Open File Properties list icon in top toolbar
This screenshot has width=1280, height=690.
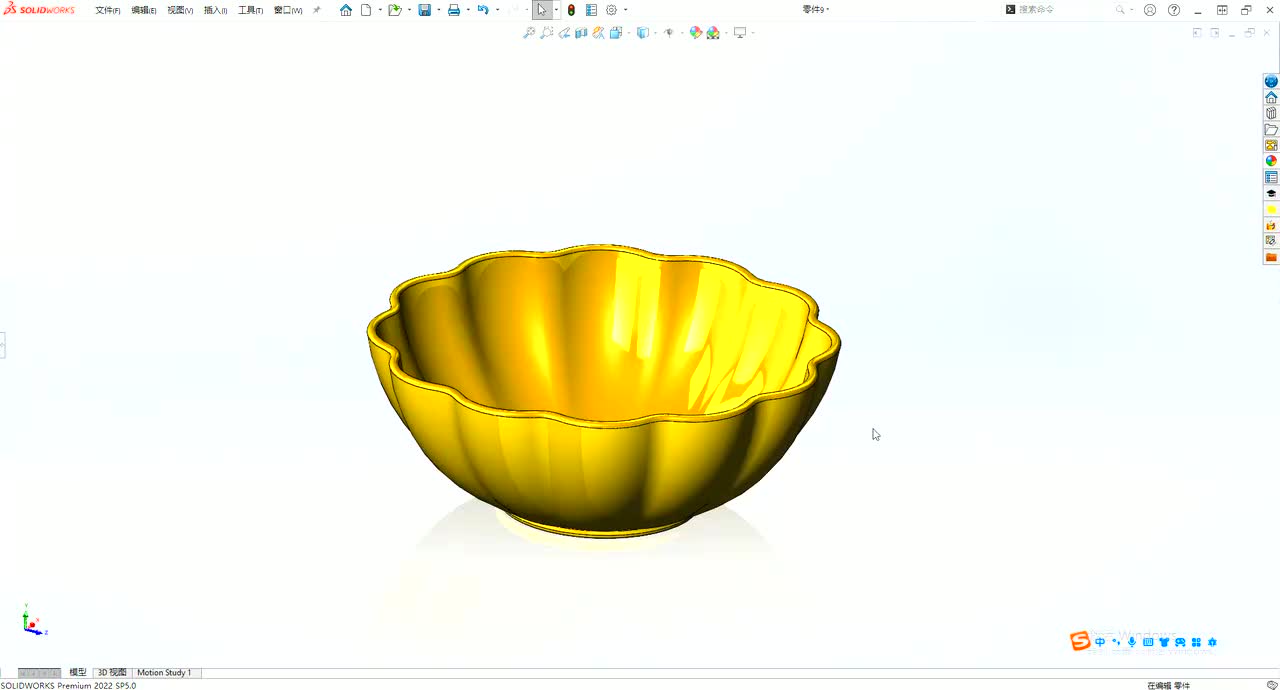591,10
